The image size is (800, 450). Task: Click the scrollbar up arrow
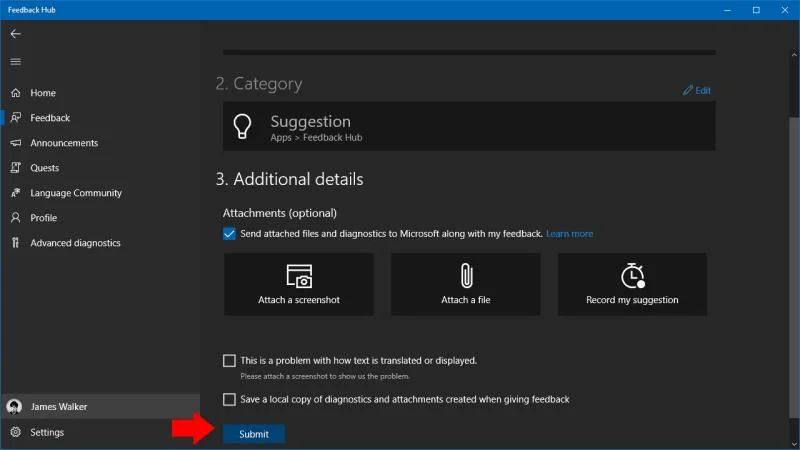click(794, 55)
